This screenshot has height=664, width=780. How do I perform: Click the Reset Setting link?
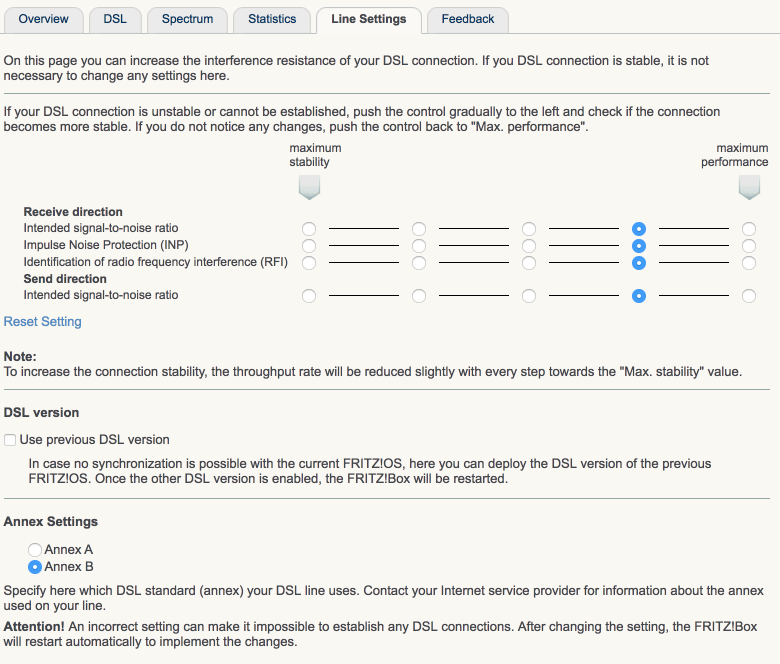pyautogui.click(x=43, y=322)
